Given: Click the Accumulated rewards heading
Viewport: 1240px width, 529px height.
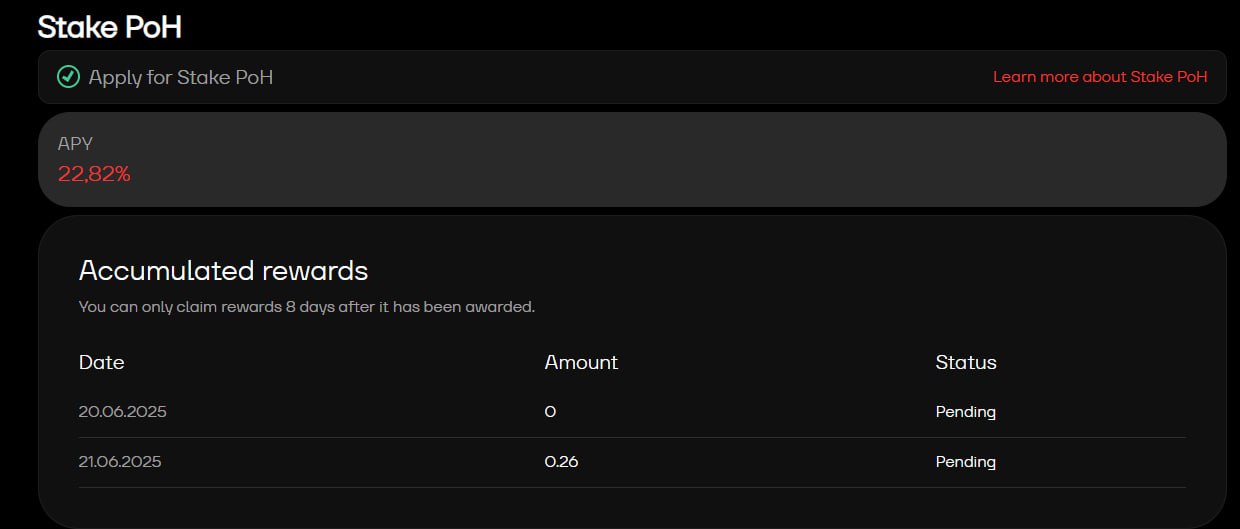Looking at the screenshot, I should pos(223,270).
